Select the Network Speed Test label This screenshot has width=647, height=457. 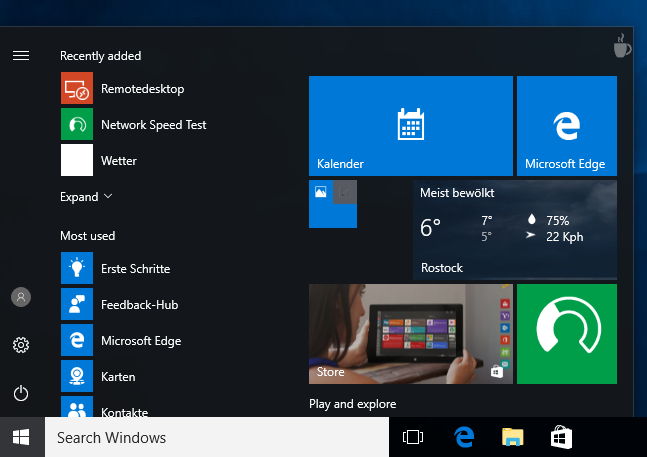click(153, 125)
